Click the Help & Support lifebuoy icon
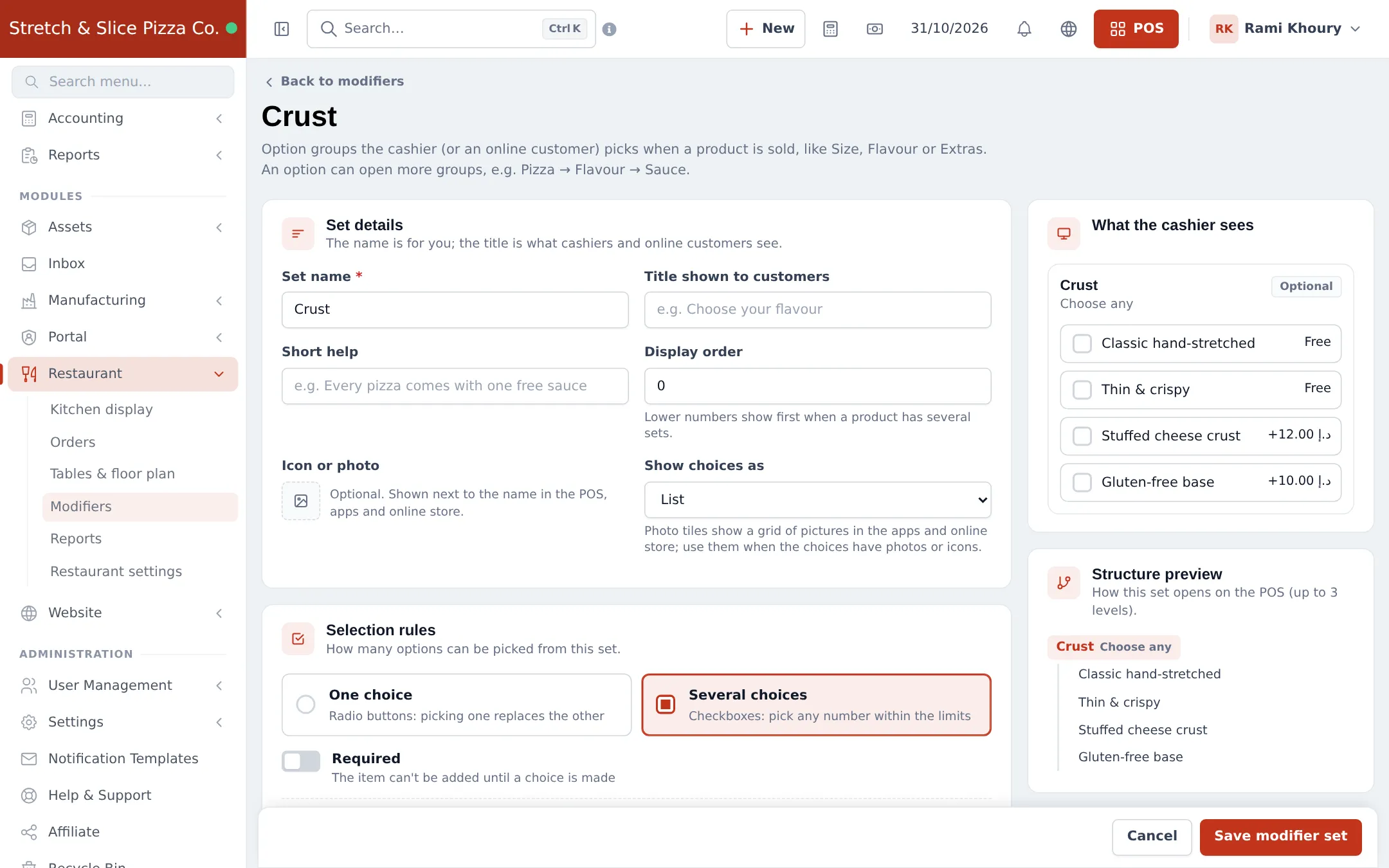 pos(29,795)
